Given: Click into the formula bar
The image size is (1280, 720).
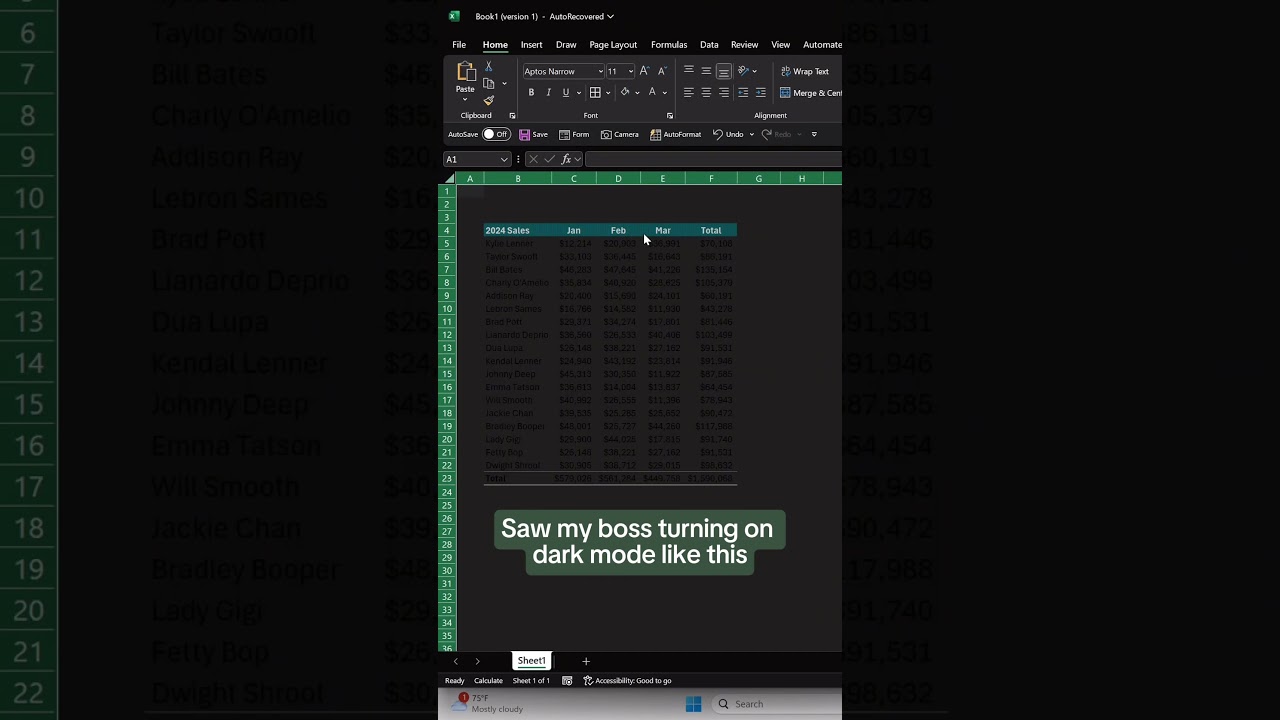Looking at the screenshot, I should pos(713,159).
